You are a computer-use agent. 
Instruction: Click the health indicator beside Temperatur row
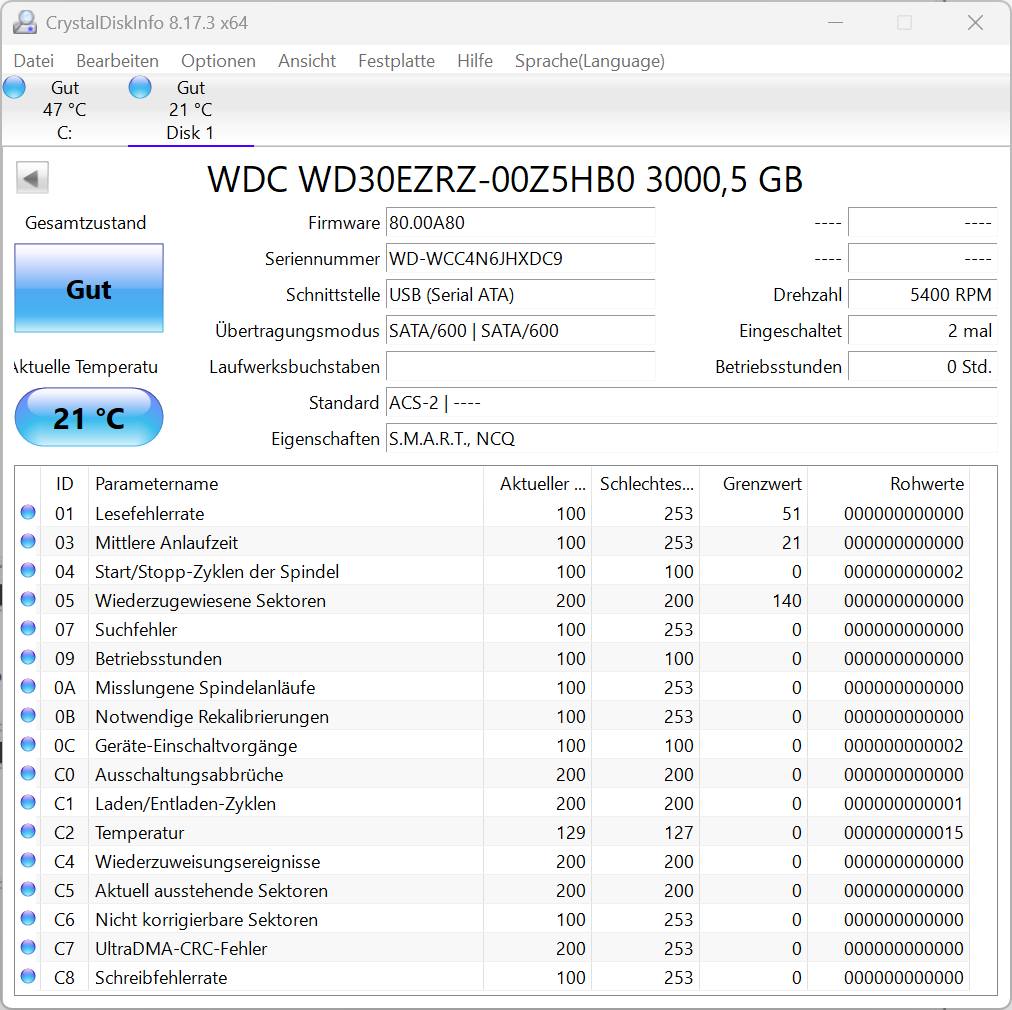pyautogui.click(x=29, y=832)
